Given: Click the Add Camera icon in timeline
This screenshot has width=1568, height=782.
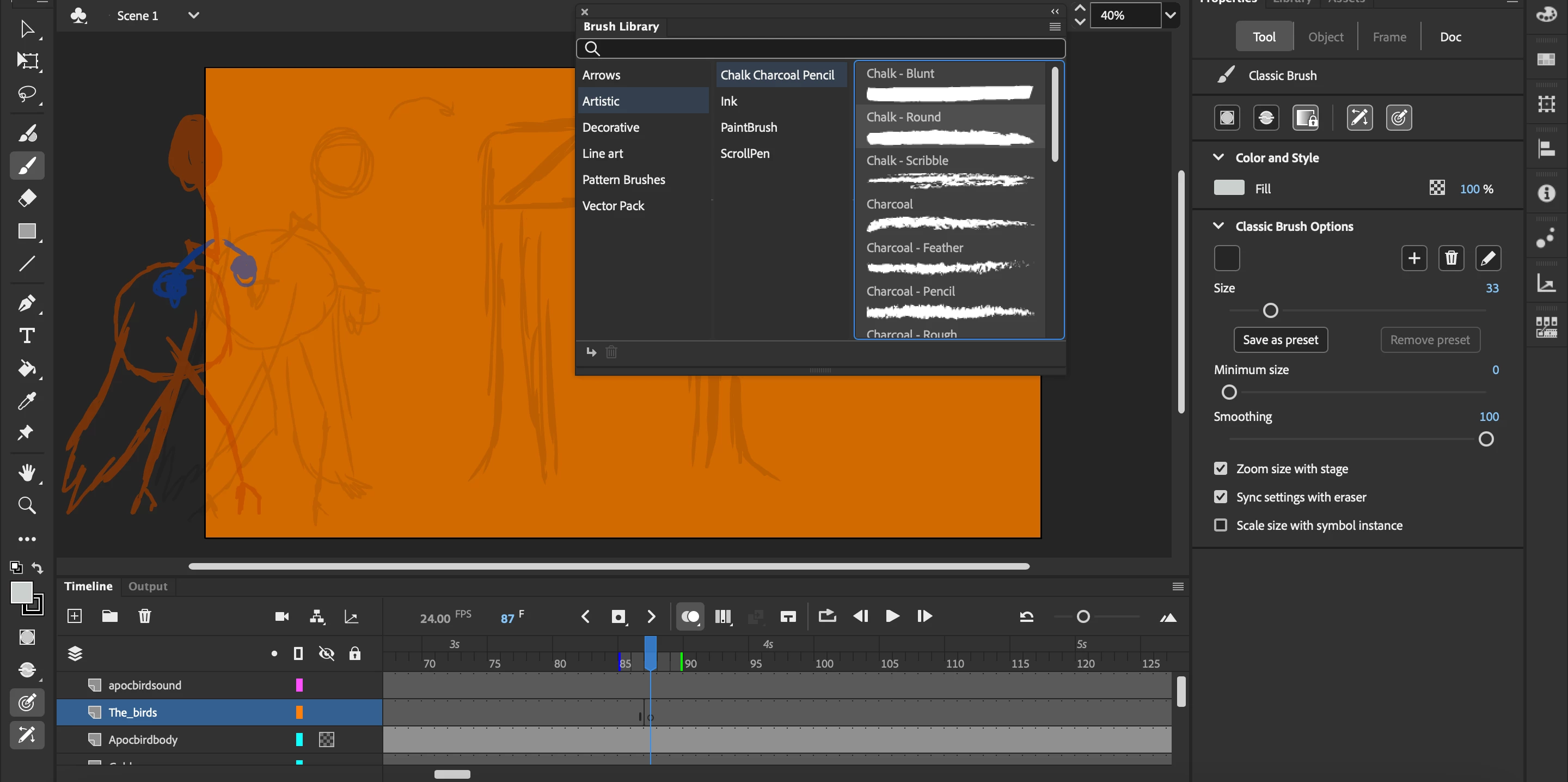Looking at the screenshot, I should coord(281,616).
